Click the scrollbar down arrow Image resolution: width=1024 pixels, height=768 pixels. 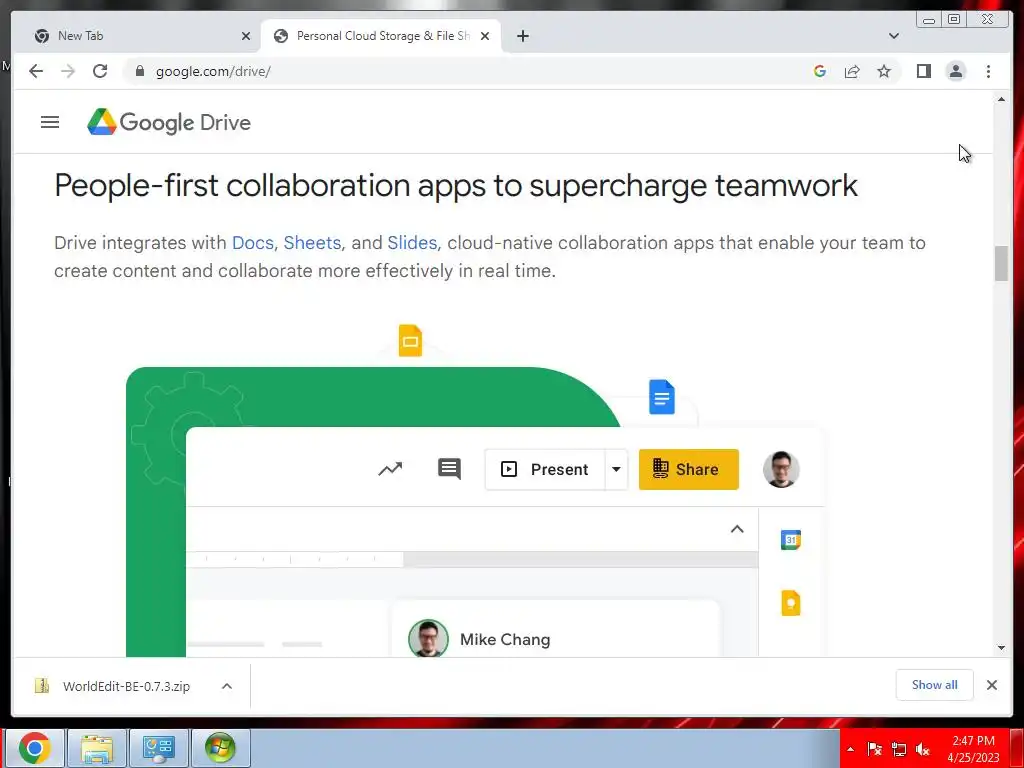(1001, 648)
